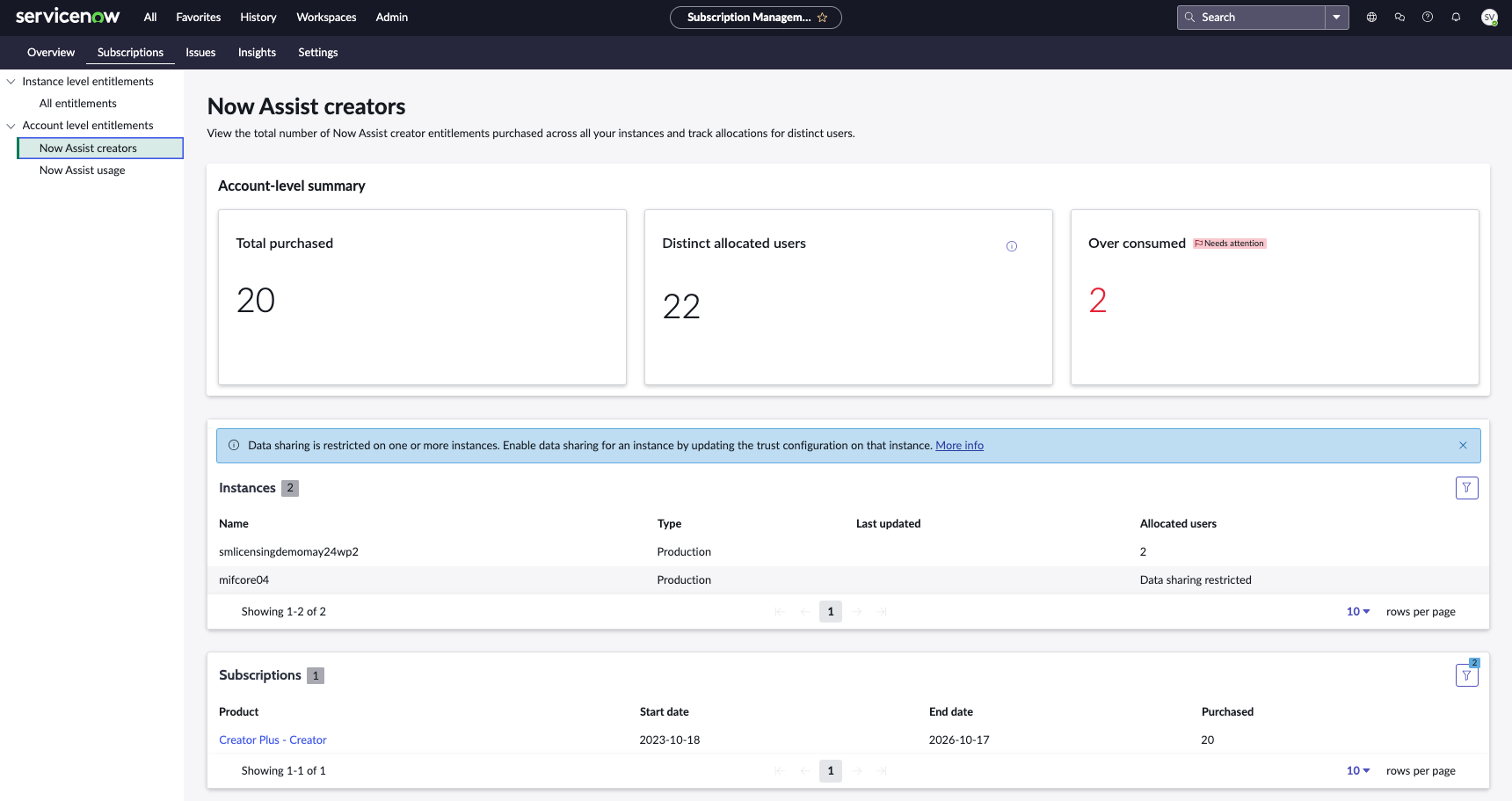Switch to the Issues tab
Screen dimensions: 1512x801
(x=200, y=53)
